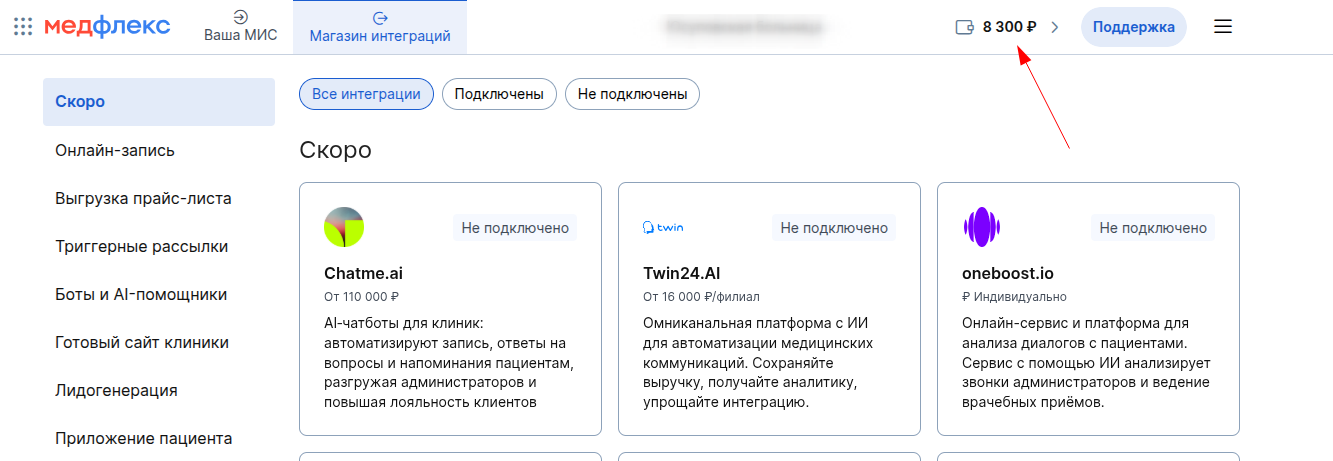1333x461 pixels.
Task: Go to Триггерные рассылки section
Action: pos(141,246)
